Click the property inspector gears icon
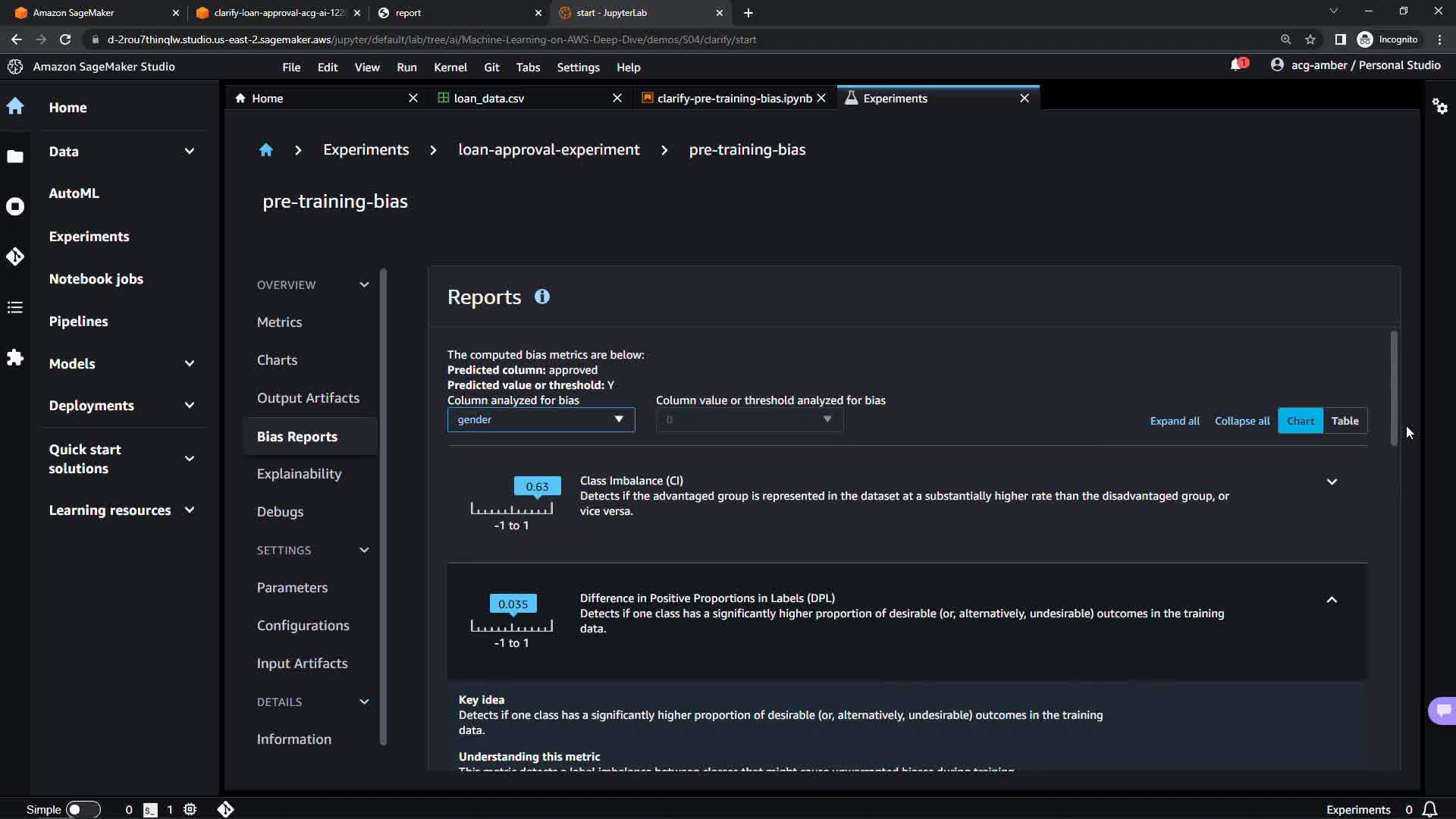 1439,106
